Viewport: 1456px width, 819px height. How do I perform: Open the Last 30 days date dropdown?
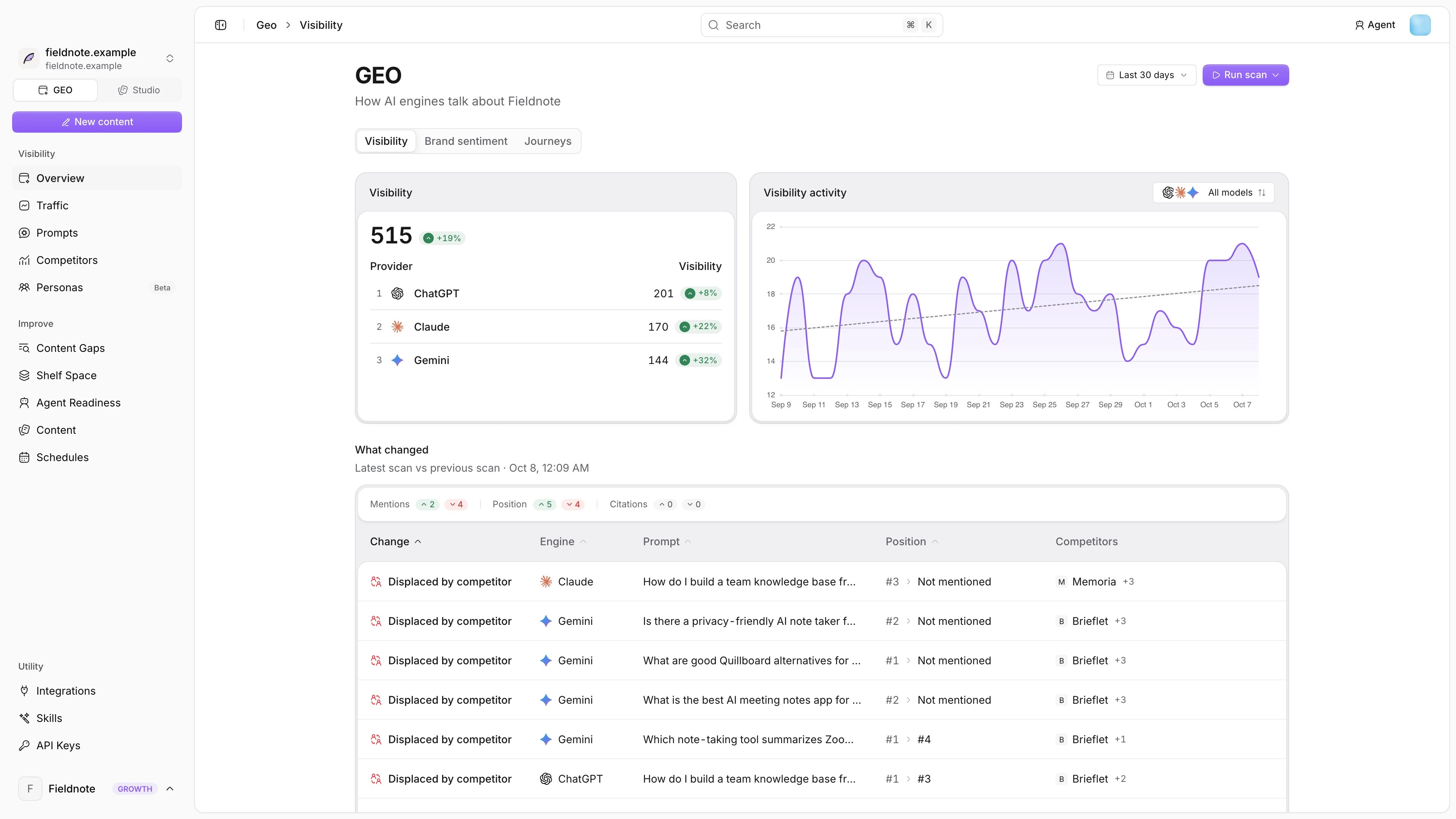[x=1146, y=75]
